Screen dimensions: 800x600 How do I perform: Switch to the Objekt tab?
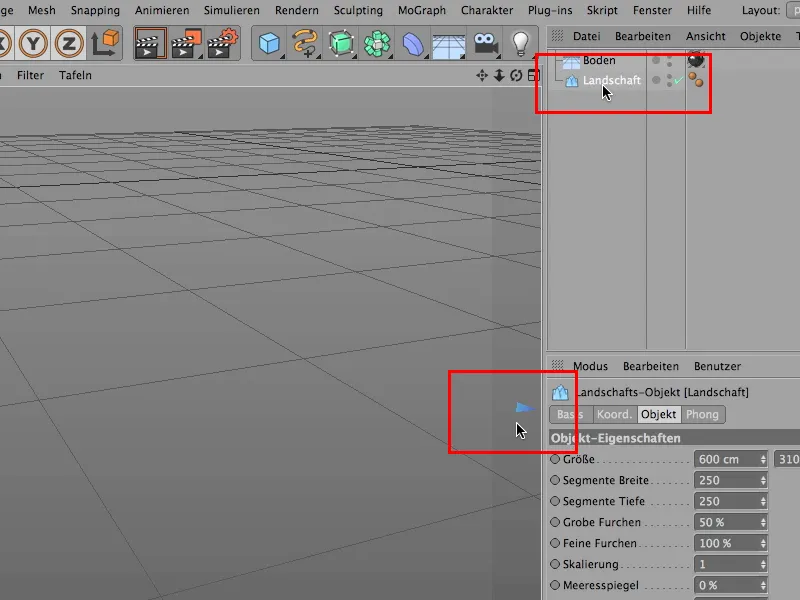[x=658, y=414]
